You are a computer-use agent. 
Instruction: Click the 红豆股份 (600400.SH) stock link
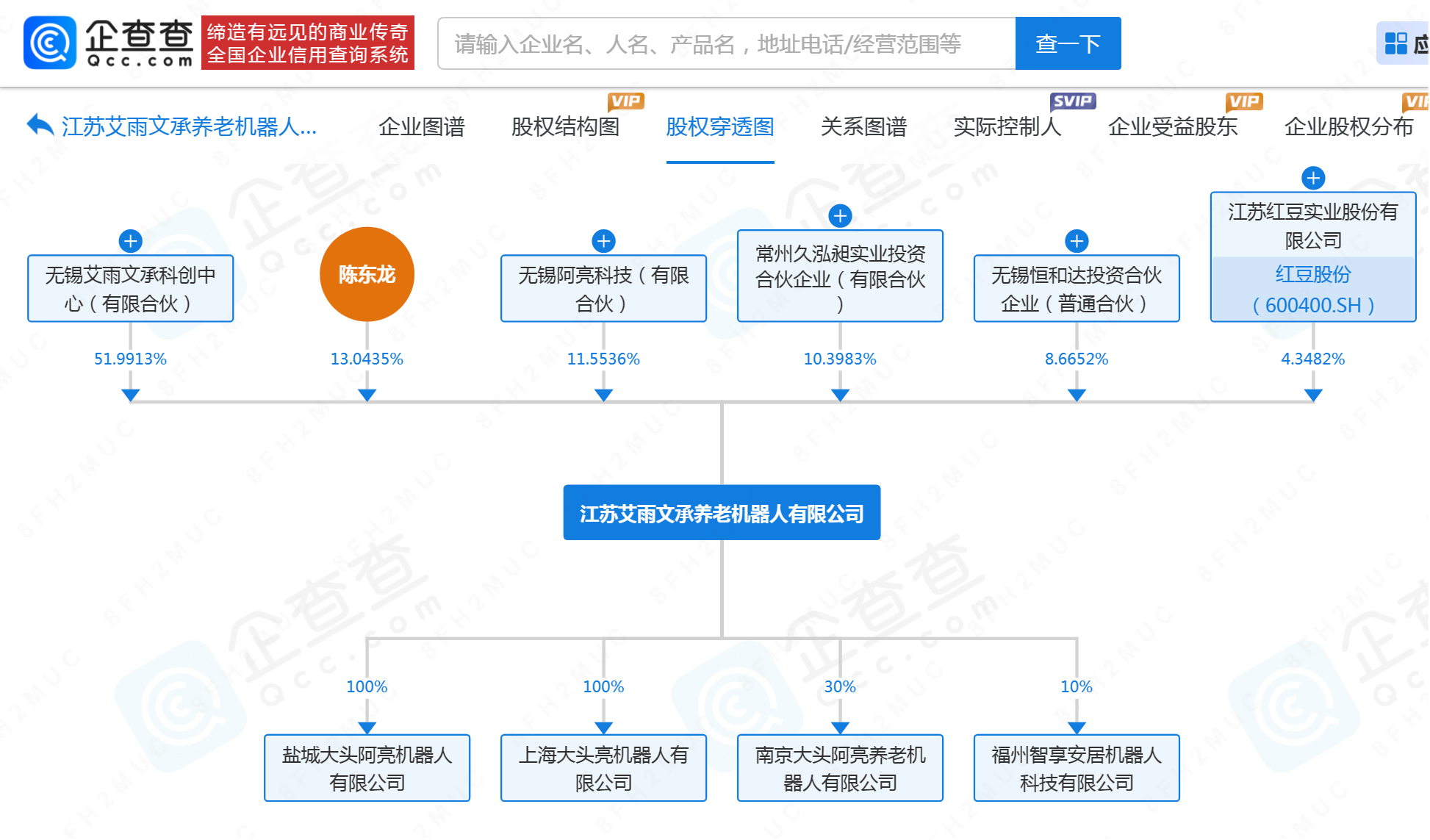1313,290
